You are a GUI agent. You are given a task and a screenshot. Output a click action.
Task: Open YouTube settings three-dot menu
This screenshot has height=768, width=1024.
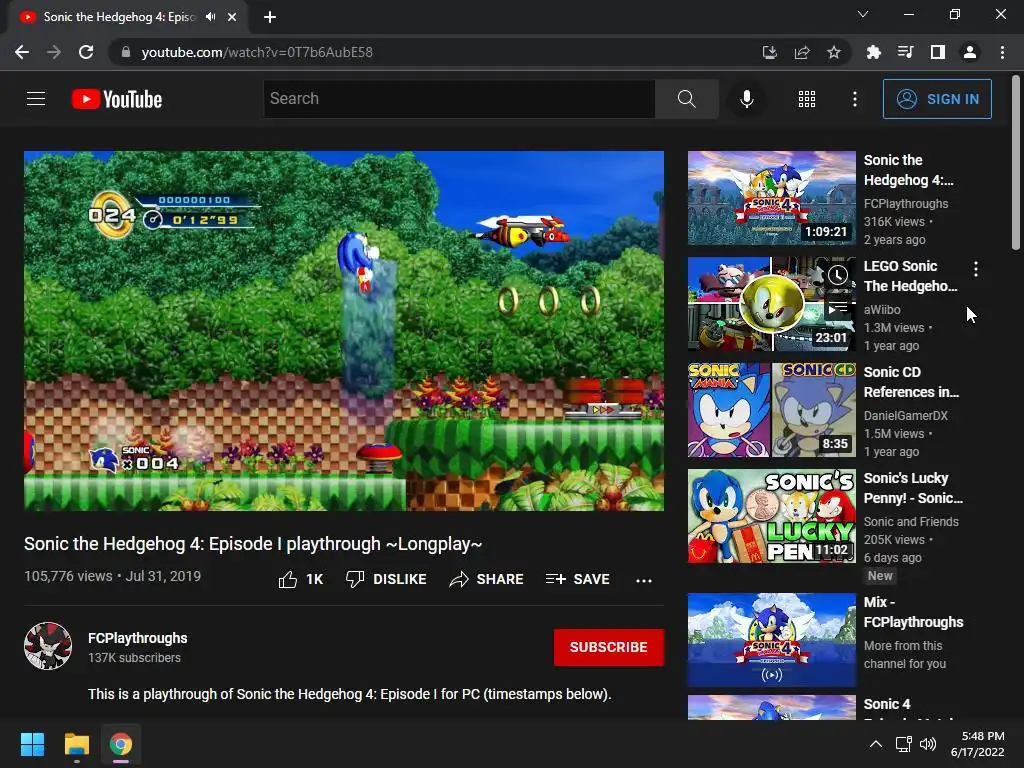[854, 99]
